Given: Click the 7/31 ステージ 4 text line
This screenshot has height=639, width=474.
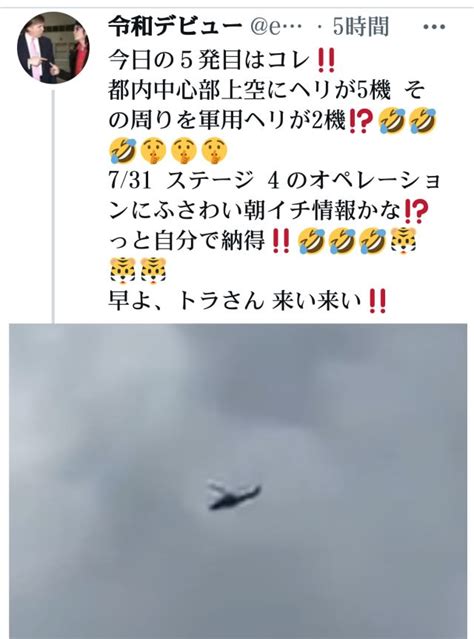Looking at the screenshot, I should (x=274, y=181).
